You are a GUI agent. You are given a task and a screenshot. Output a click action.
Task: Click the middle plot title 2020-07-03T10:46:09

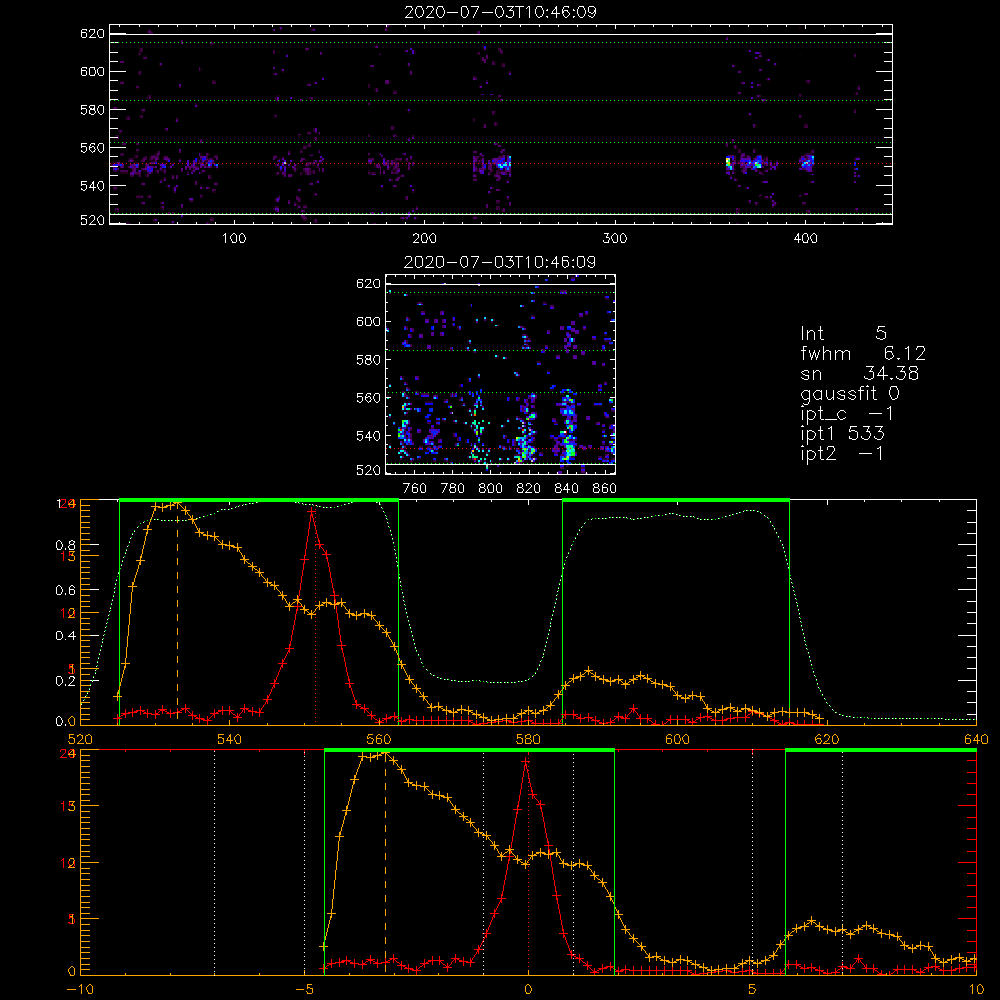tap(500, 262)
